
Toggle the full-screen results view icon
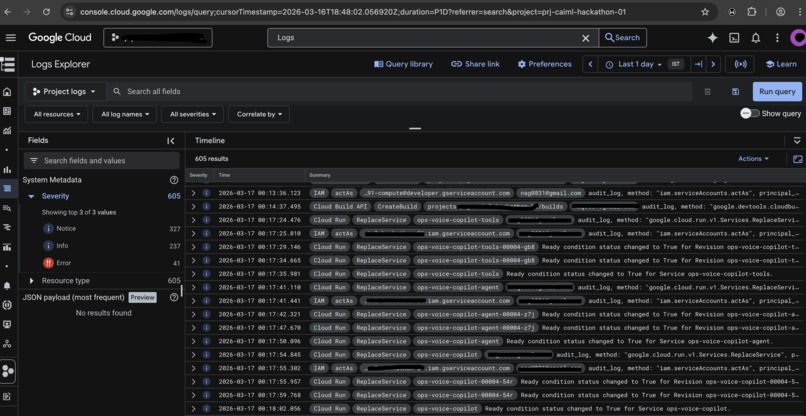click(797, 159)
